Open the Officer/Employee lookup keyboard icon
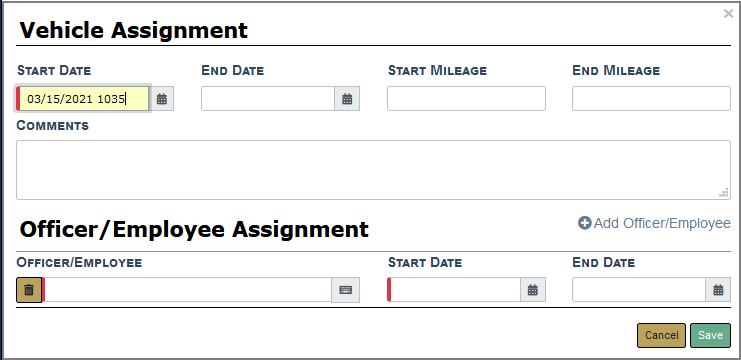 click(345, 290)
